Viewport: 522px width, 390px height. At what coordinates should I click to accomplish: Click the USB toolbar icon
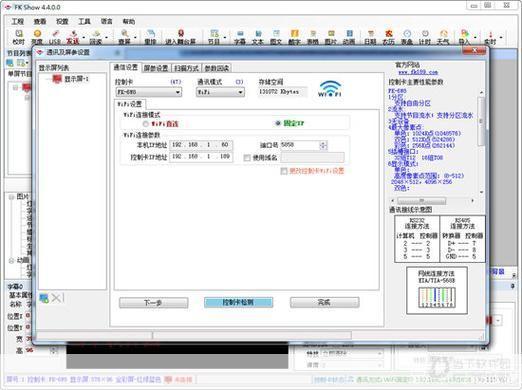tap(55, 37)
